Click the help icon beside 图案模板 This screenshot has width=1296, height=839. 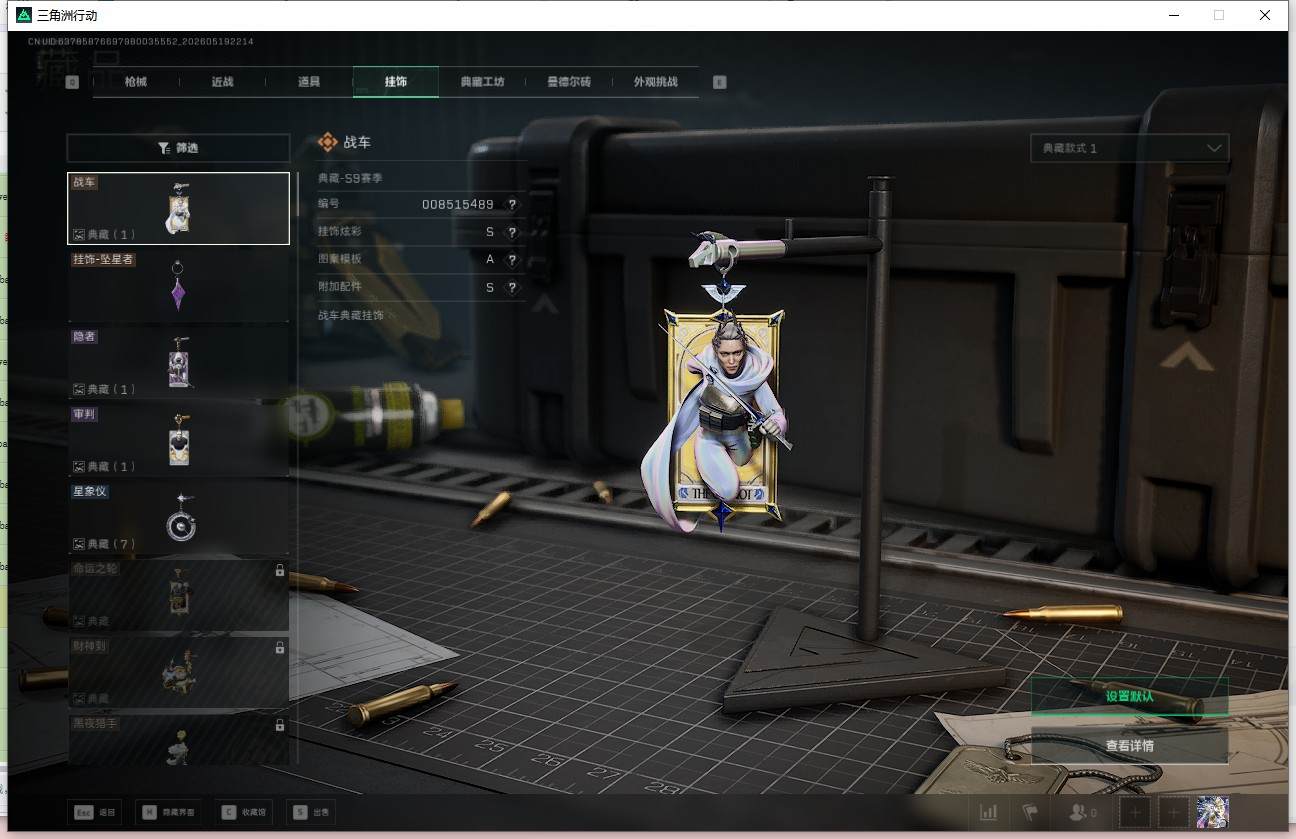[512, 260]
